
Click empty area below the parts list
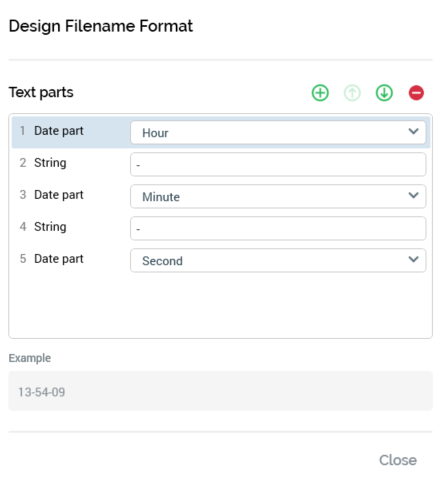pos(220,305)
